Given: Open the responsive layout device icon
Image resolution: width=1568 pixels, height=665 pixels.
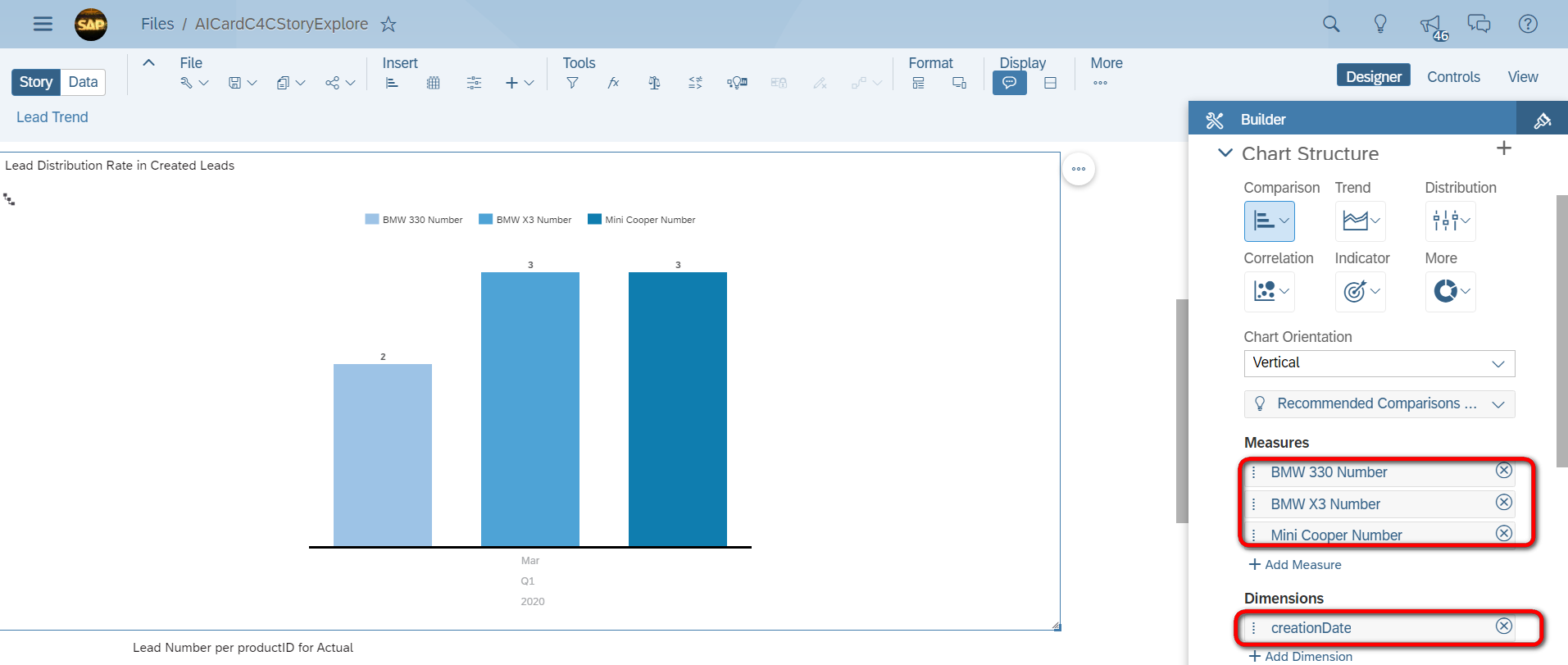Looking at the screenshot, I should pyautogui.click(x=959, y=83).
